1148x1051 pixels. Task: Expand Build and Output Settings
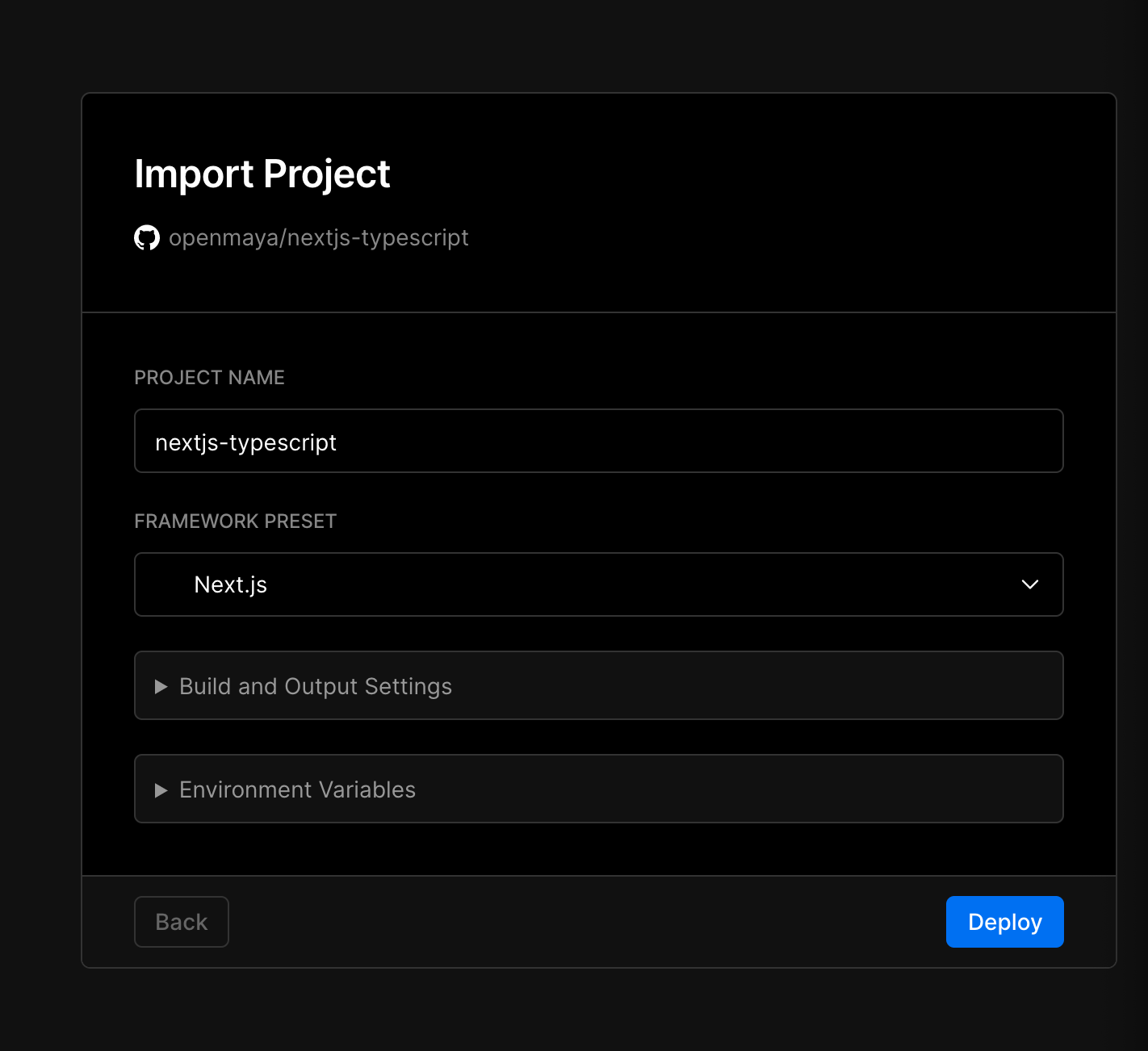coord(599,685)
